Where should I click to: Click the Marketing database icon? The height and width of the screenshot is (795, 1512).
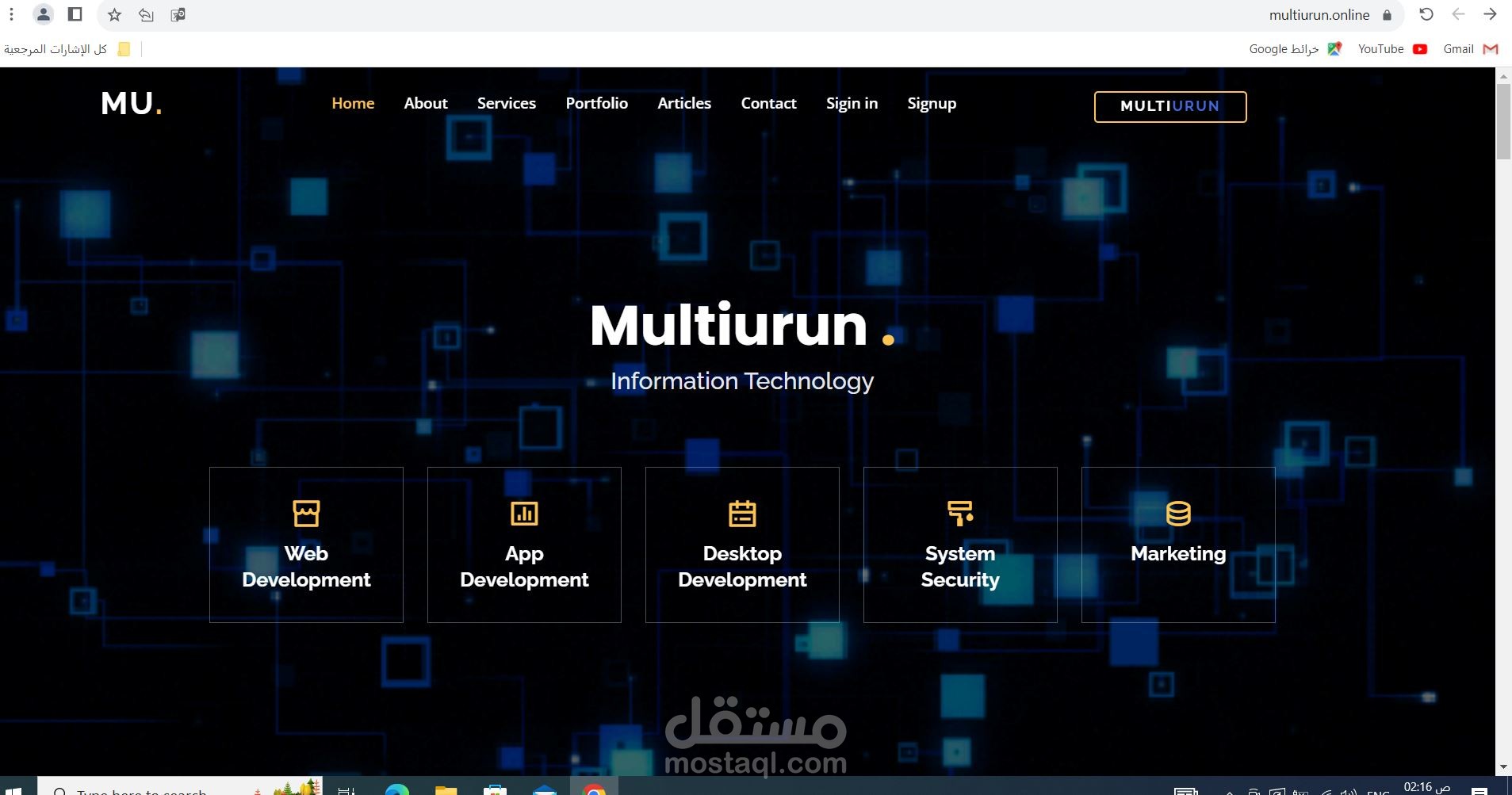(x=1177, y=514)
